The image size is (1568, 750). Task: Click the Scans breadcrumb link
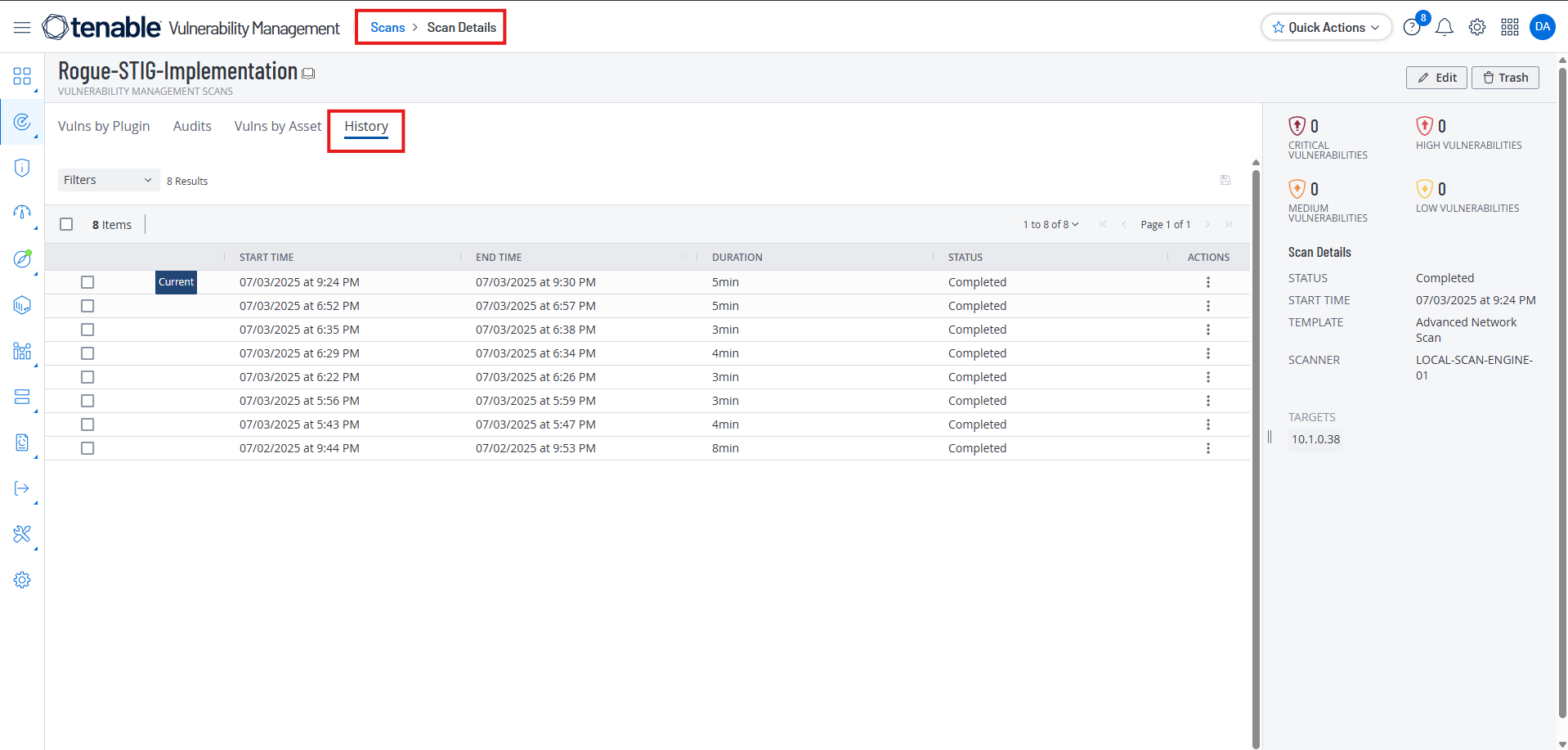(x=388, y=27)
